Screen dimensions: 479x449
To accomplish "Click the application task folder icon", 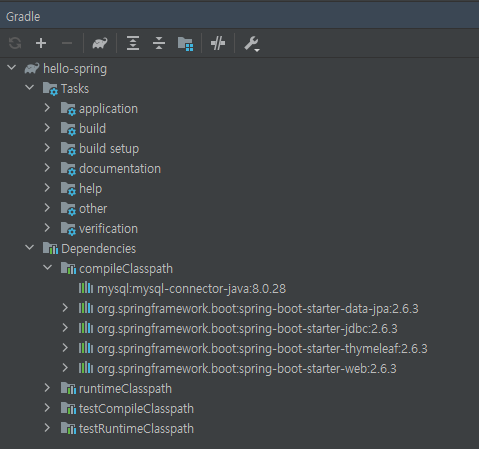I will (x=68, y=109).
